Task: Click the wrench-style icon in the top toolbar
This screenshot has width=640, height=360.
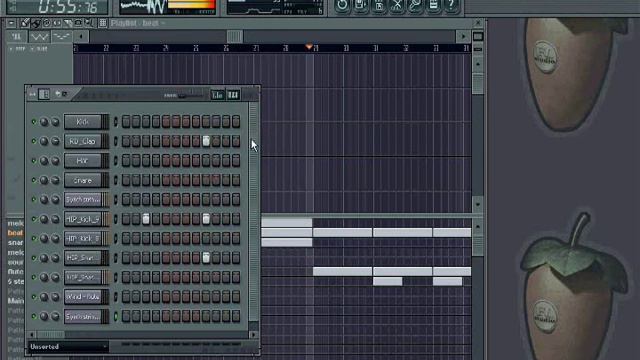Action: click(415, 5)
